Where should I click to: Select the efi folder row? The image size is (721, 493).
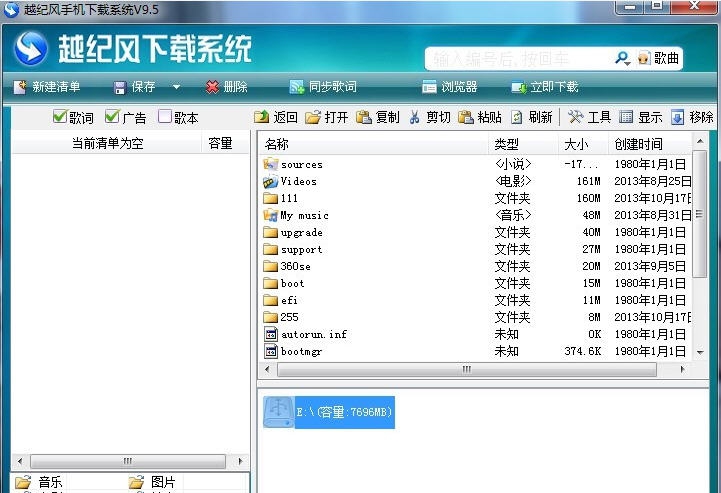(476, 300)
